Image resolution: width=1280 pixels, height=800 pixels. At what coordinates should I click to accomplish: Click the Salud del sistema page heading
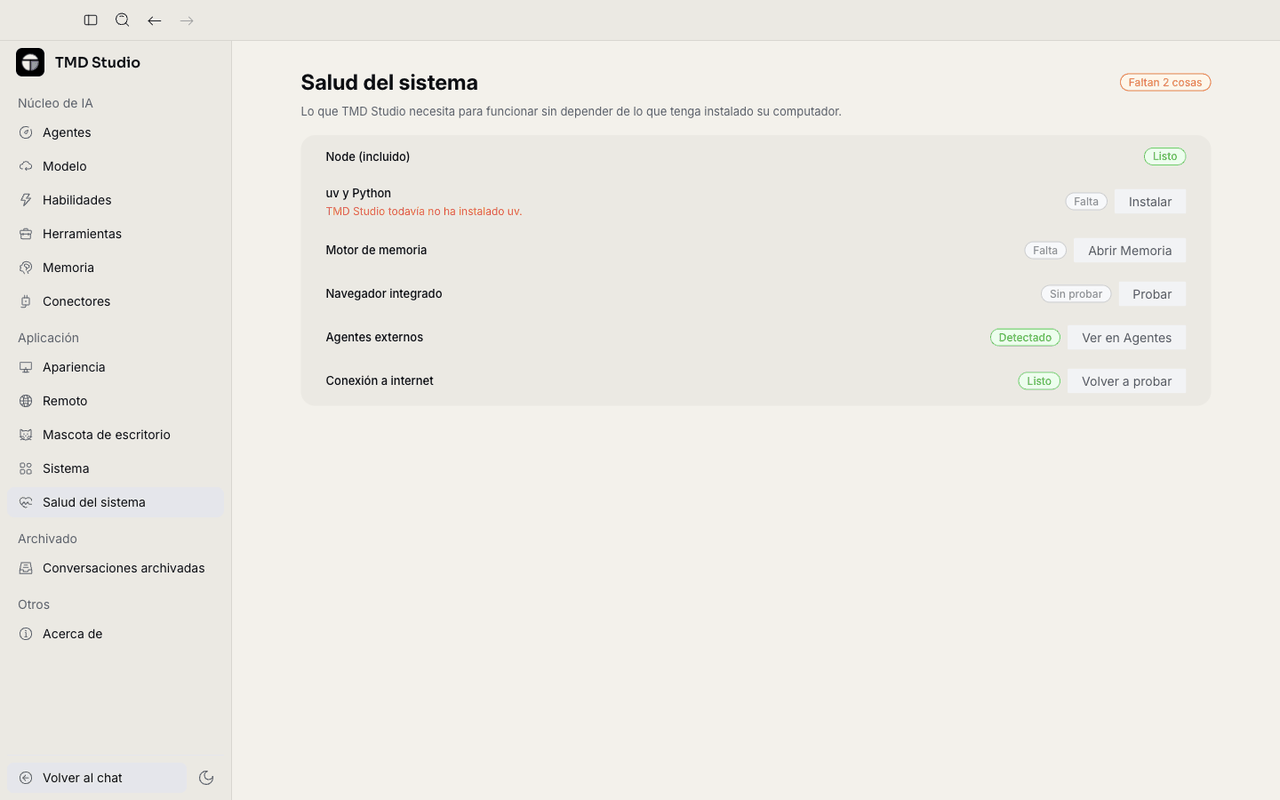[x=389, y=82]
